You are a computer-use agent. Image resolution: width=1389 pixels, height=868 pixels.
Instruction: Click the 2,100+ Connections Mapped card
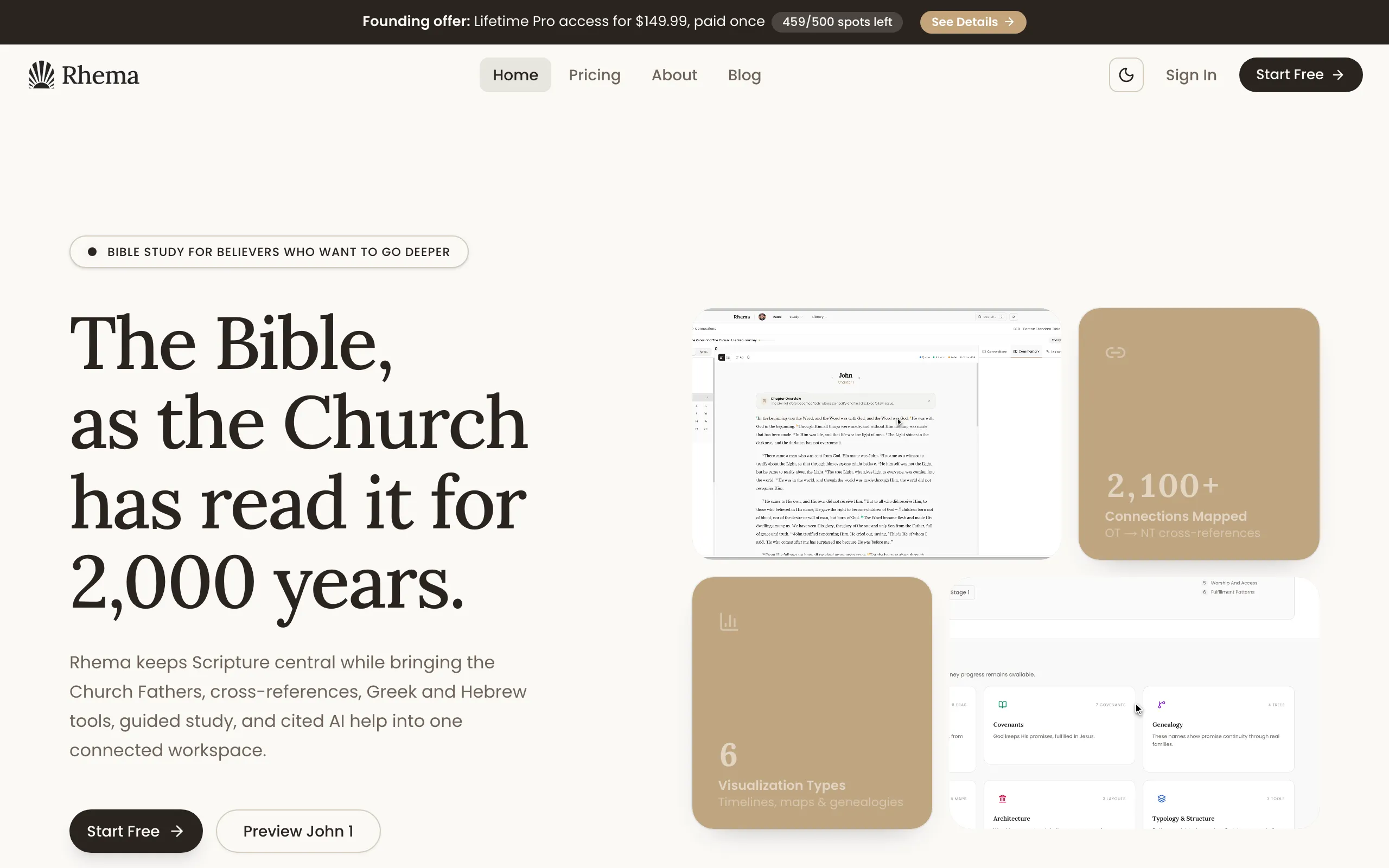(1199, 433)
